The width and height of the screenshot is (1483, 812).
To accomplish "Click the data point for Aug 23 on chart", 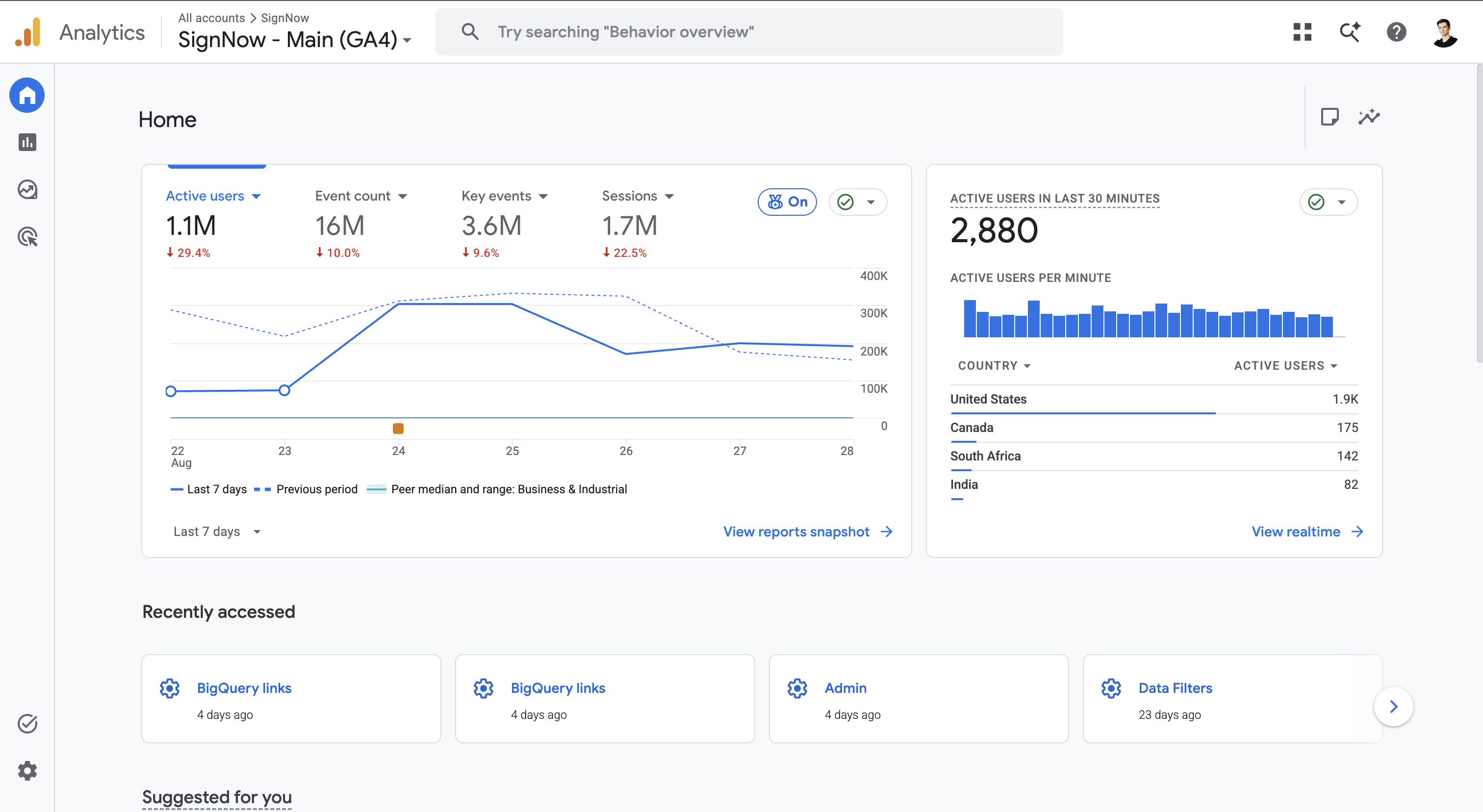I will point(284,390).
